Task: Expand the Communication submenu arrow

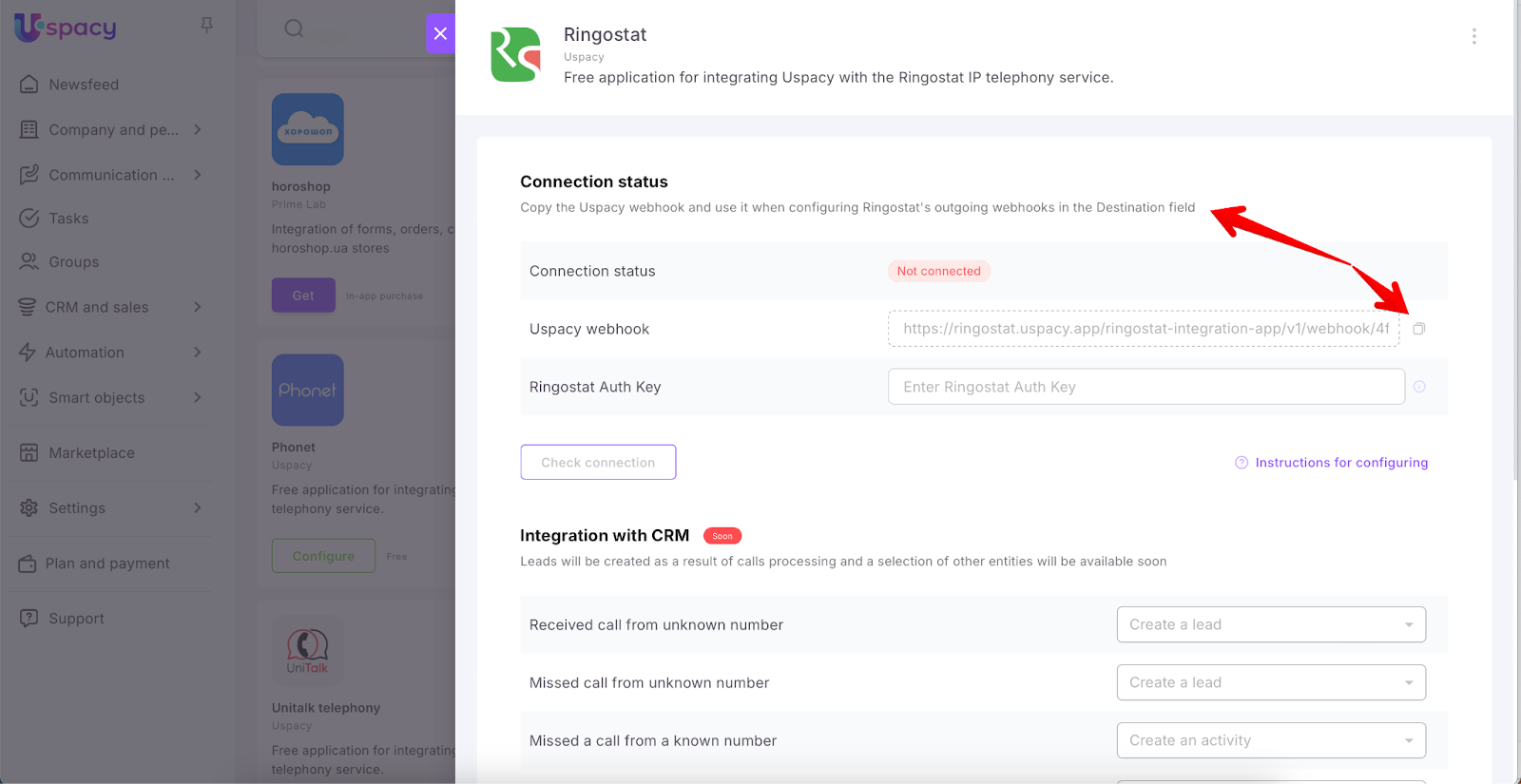Action: coord(198,175)
